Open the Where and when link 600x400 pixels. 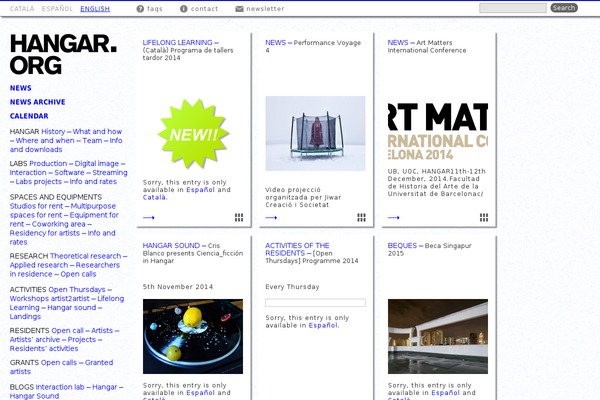coord(45,140)
